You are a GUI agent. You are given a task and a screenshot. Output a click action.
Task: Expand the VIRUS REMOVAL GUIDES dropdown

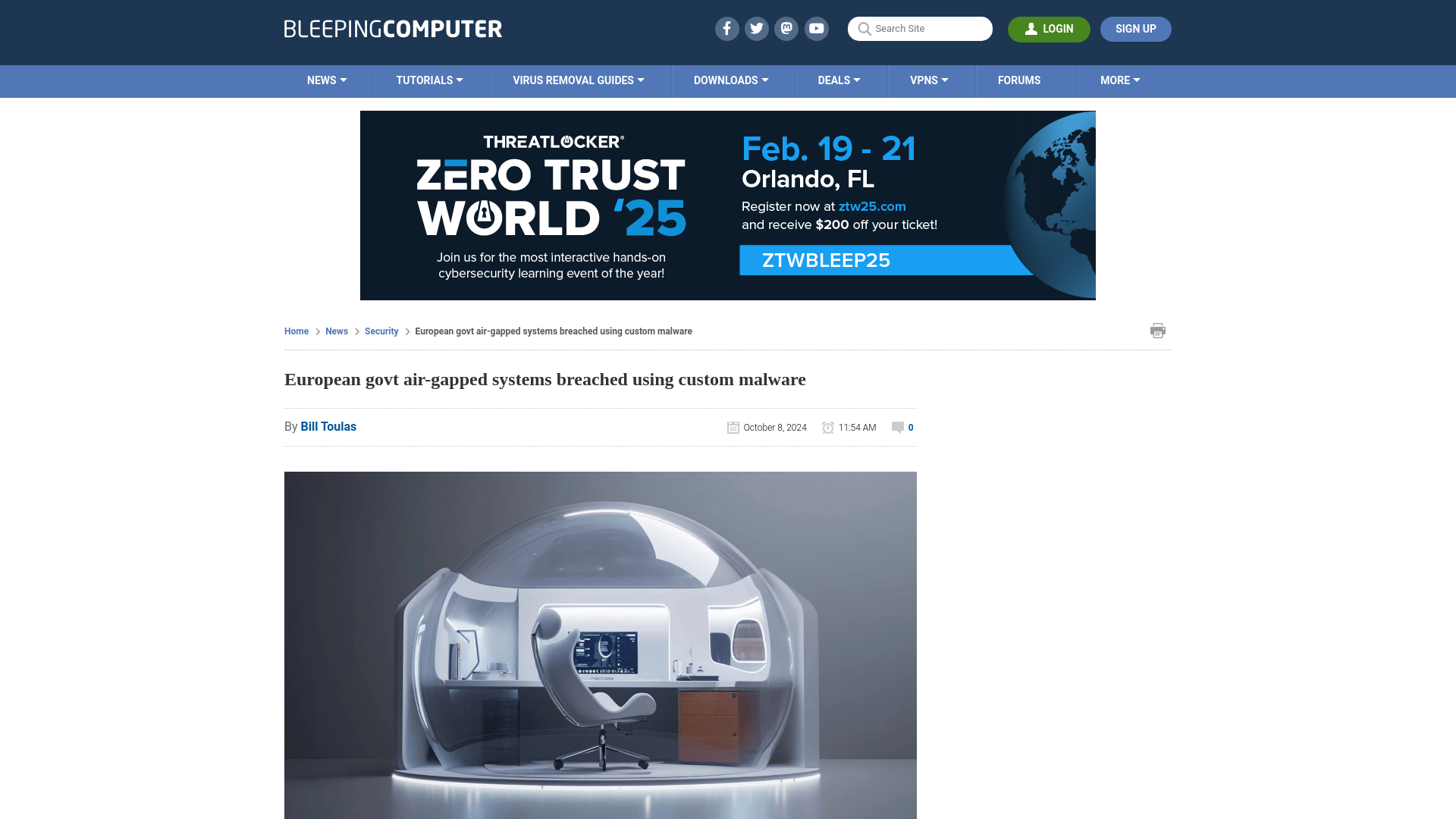click(578, 80)
